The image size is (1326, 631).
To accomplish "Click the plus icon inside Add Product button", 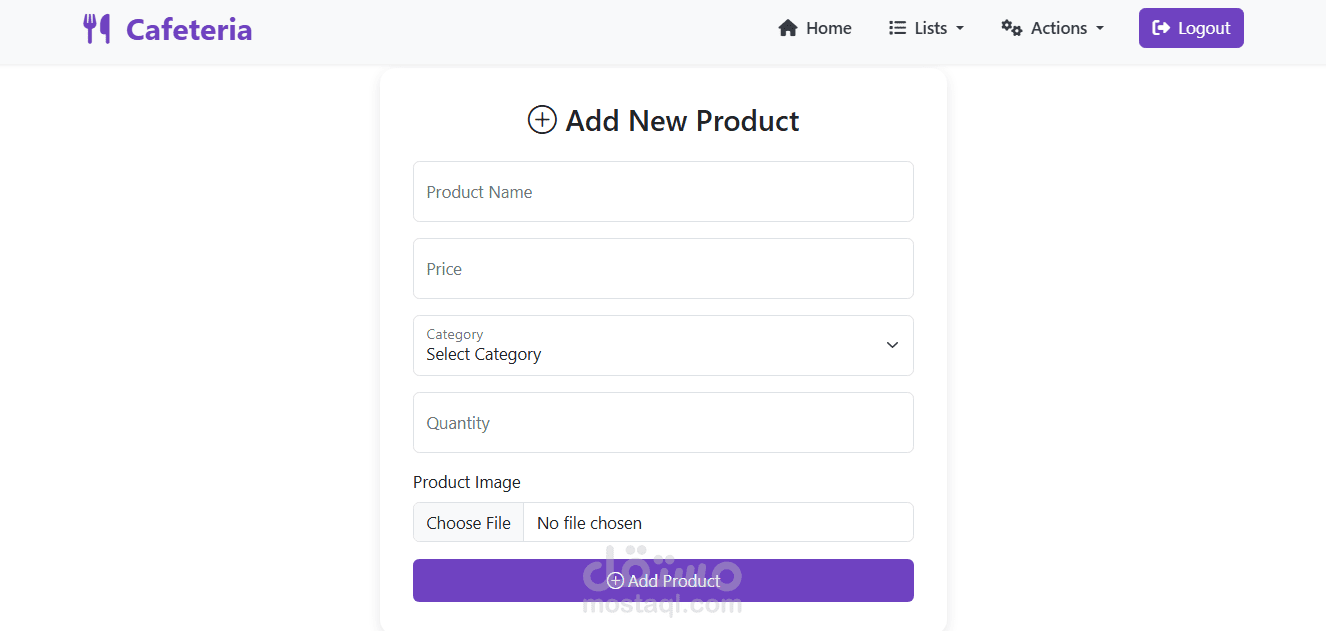I will [615, 581].
